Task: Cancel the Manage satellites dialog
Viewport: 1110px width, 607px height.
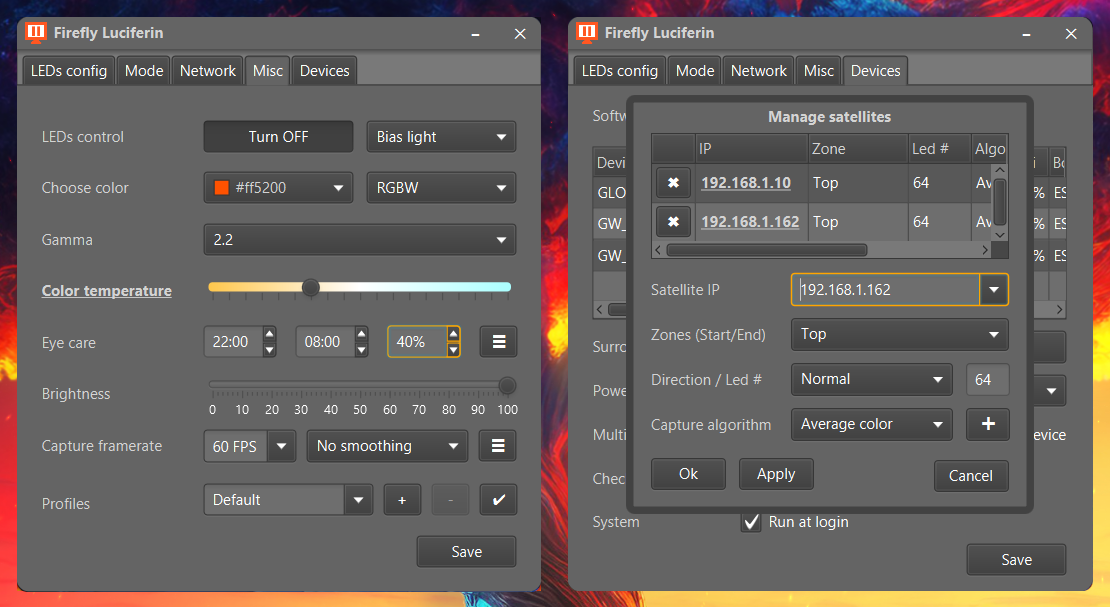Action: pos(971,476)
